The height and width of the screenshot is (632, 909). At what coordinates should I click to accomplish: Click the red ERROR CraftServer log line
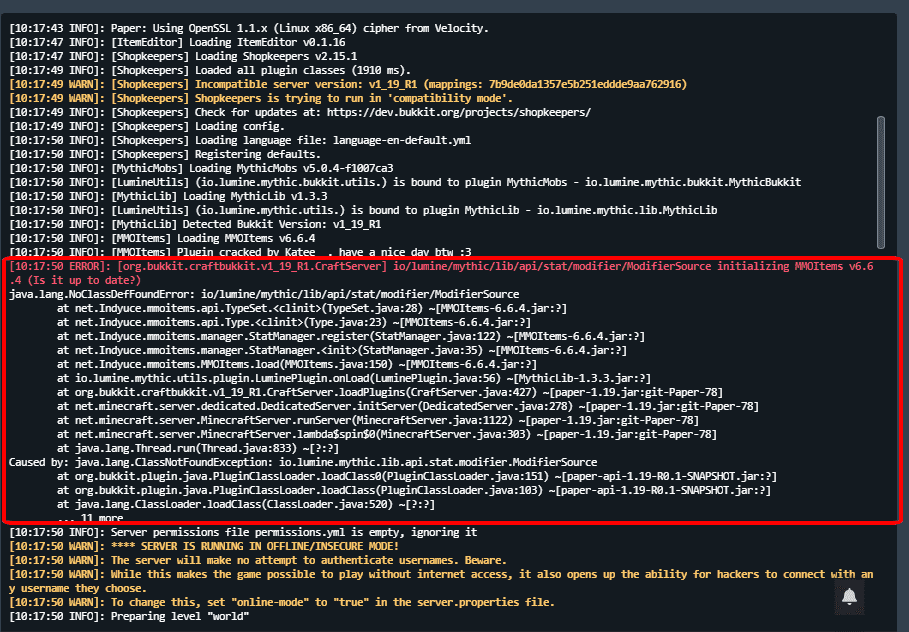[442, 273]
